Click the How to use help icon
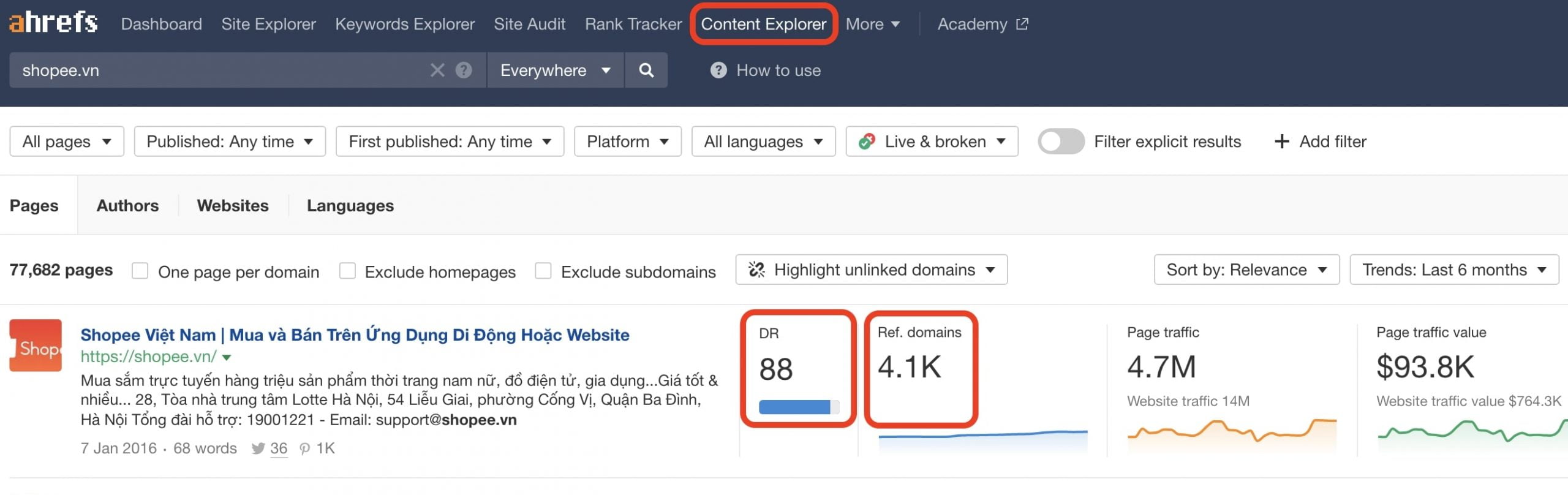 pyautogui.click(x=718, y=70)
